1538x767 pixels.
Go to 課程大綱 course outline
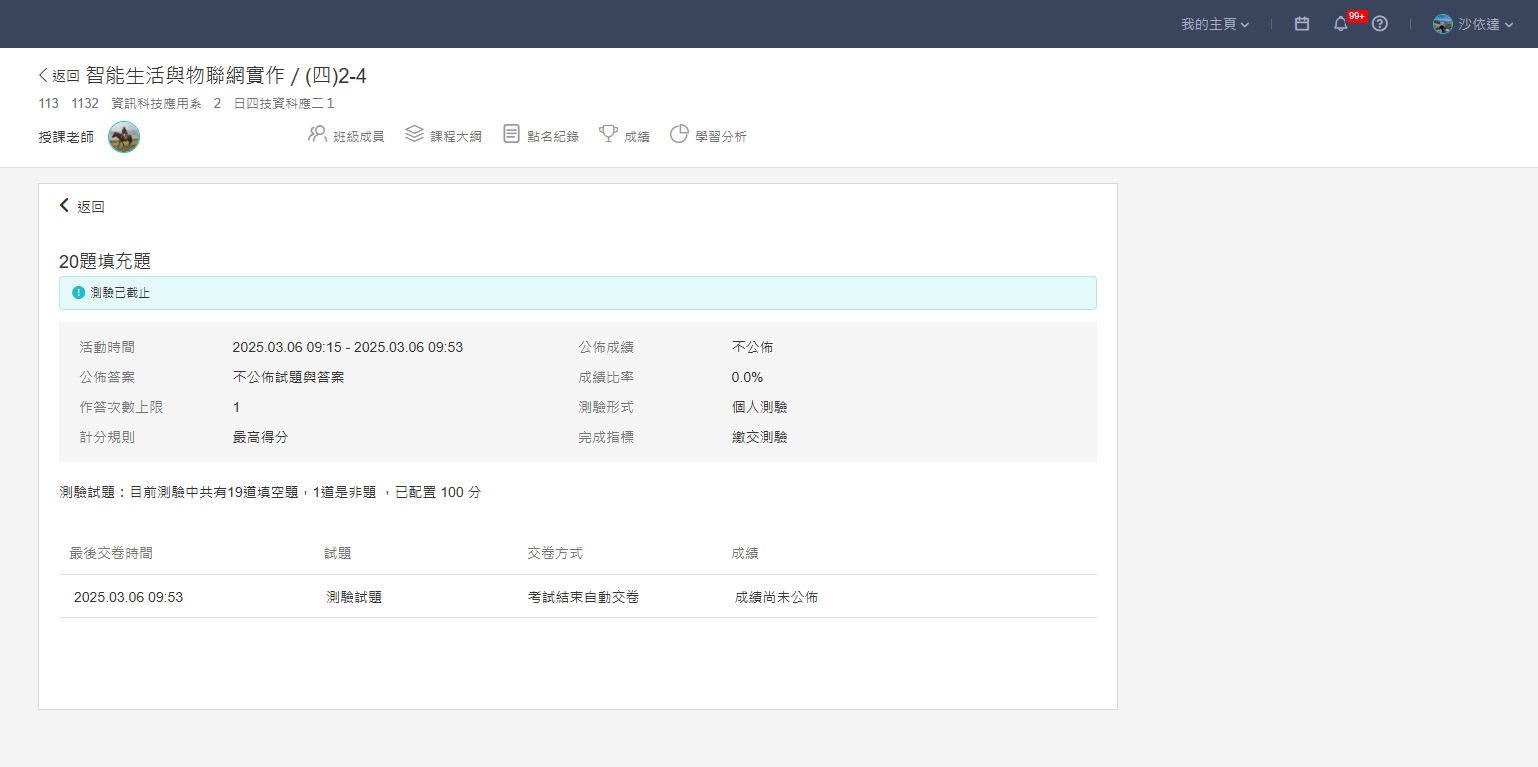(x=443, y=136)
